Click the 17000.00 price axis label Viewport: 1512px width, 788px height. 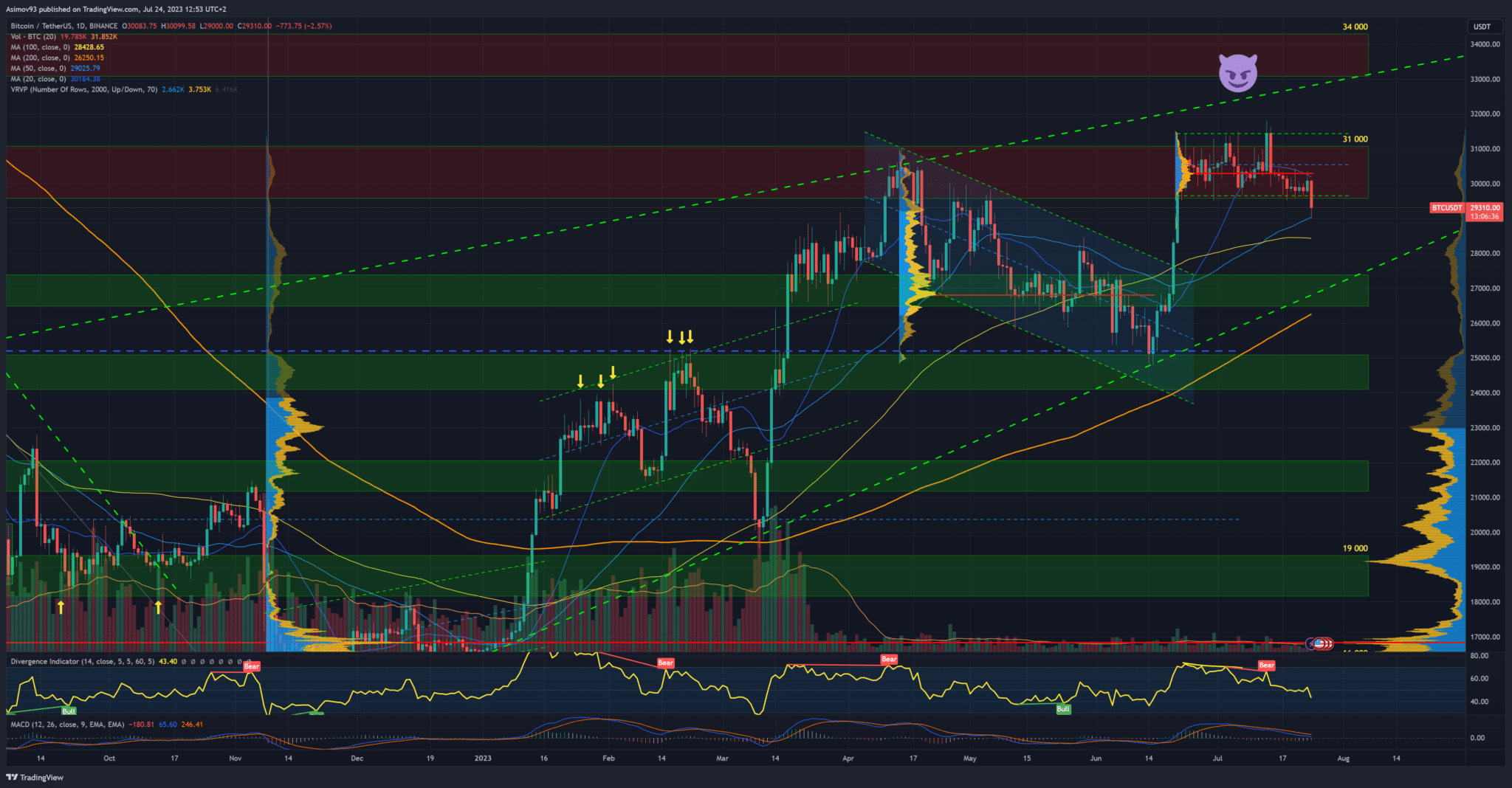pyautogui.click(x=1485, y=637)
